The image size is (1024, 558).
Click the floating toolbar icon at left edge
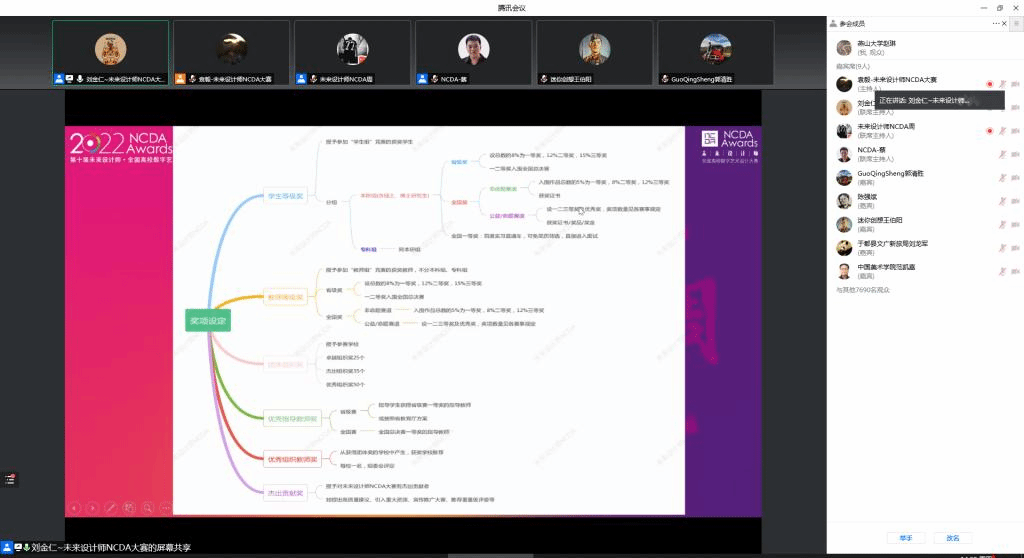(10, 479)
